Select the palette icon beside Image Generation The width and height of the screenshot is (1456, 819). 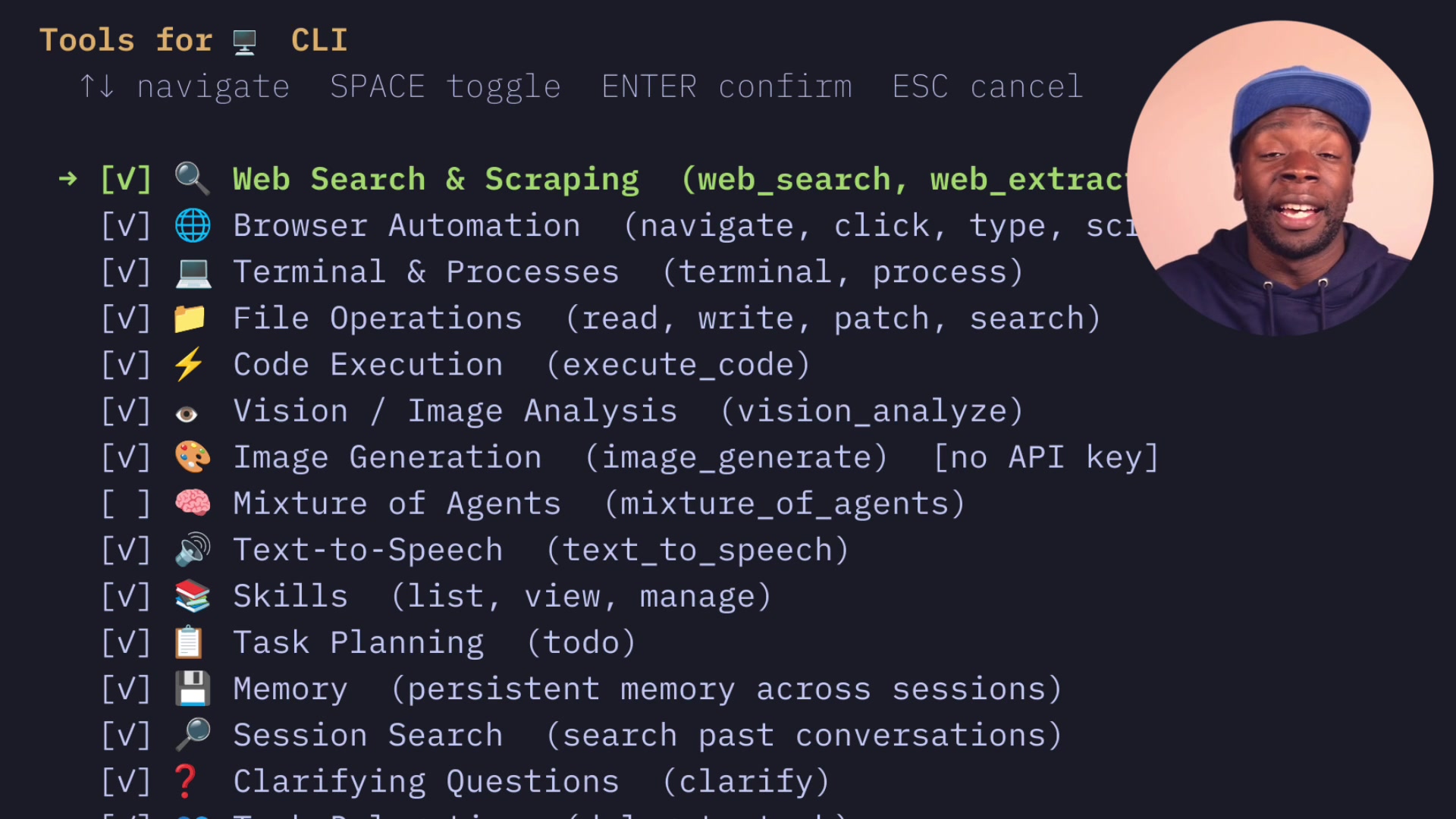coord(191,457)
